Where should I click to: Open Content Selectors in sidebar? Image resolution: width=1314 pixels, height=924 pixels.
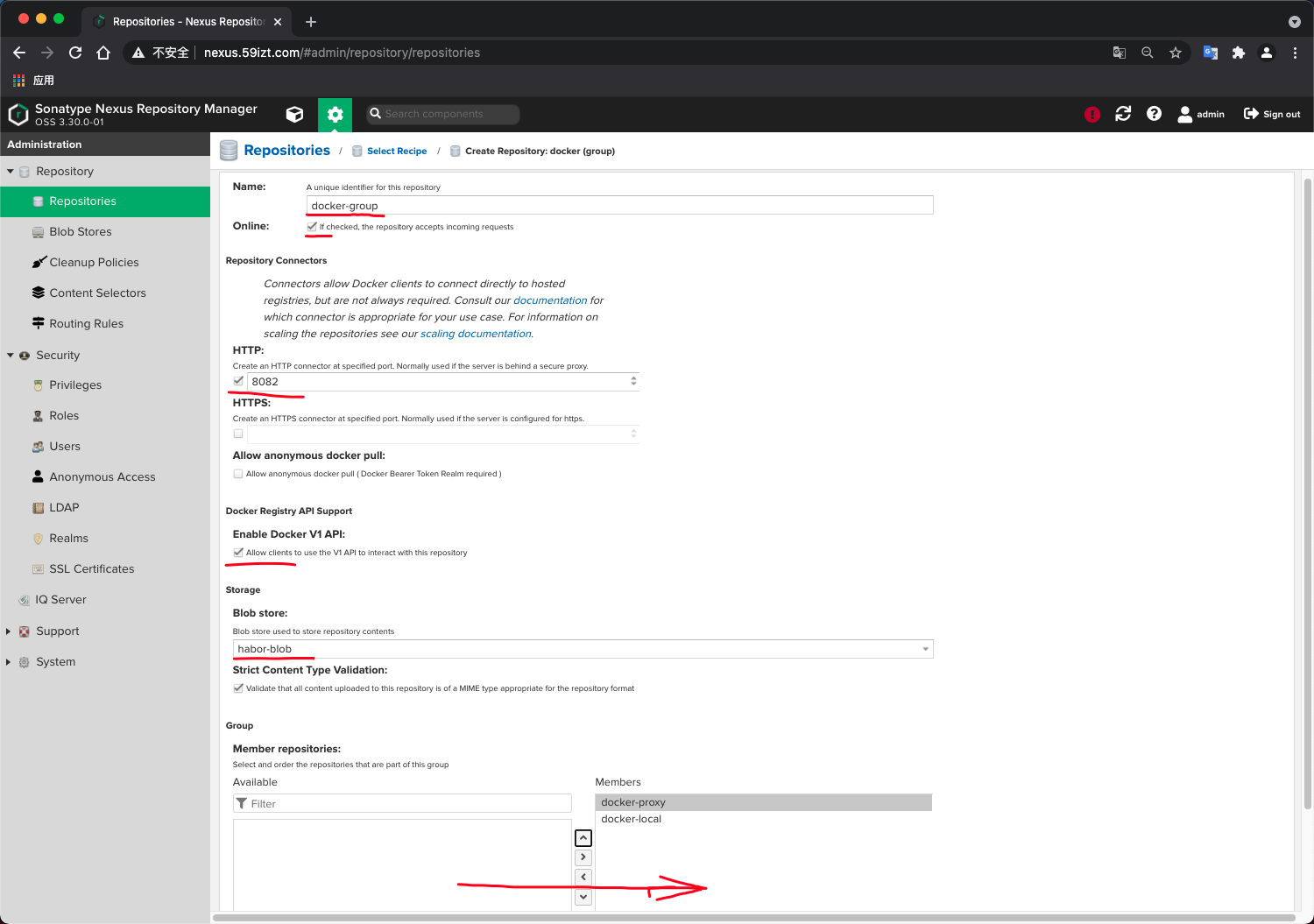pyautogui.click(x=105, y=293)
